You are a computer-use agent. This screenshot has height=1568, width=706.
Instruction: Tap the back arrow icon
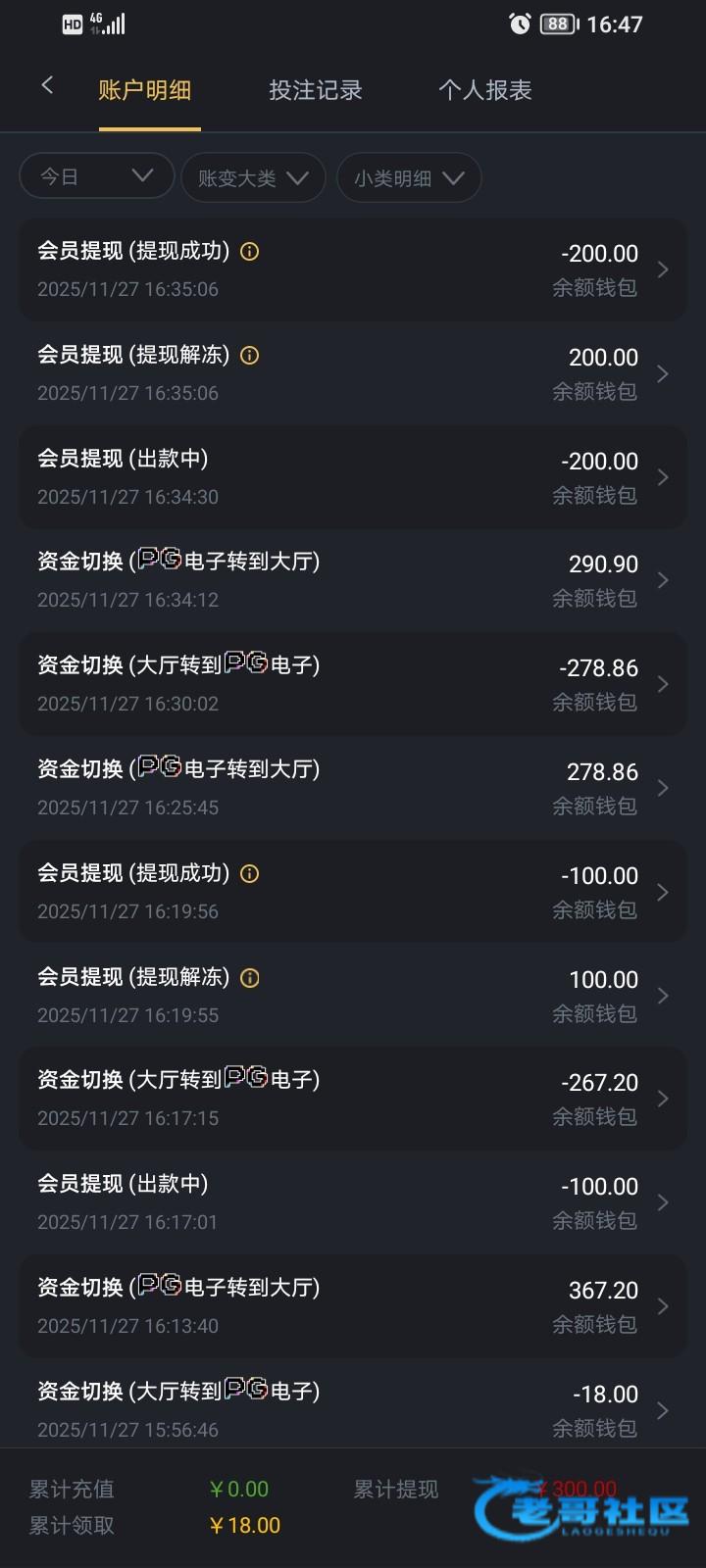click(x=47, y=86)
